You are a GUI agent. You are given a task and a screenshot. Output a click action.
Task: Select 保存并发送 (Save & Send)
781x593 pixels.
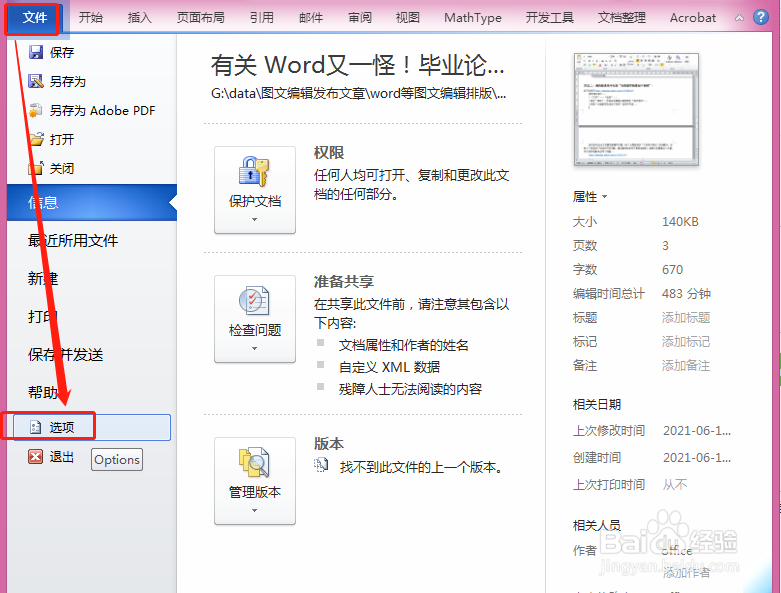pyautogui.click(x=65, y=355)
